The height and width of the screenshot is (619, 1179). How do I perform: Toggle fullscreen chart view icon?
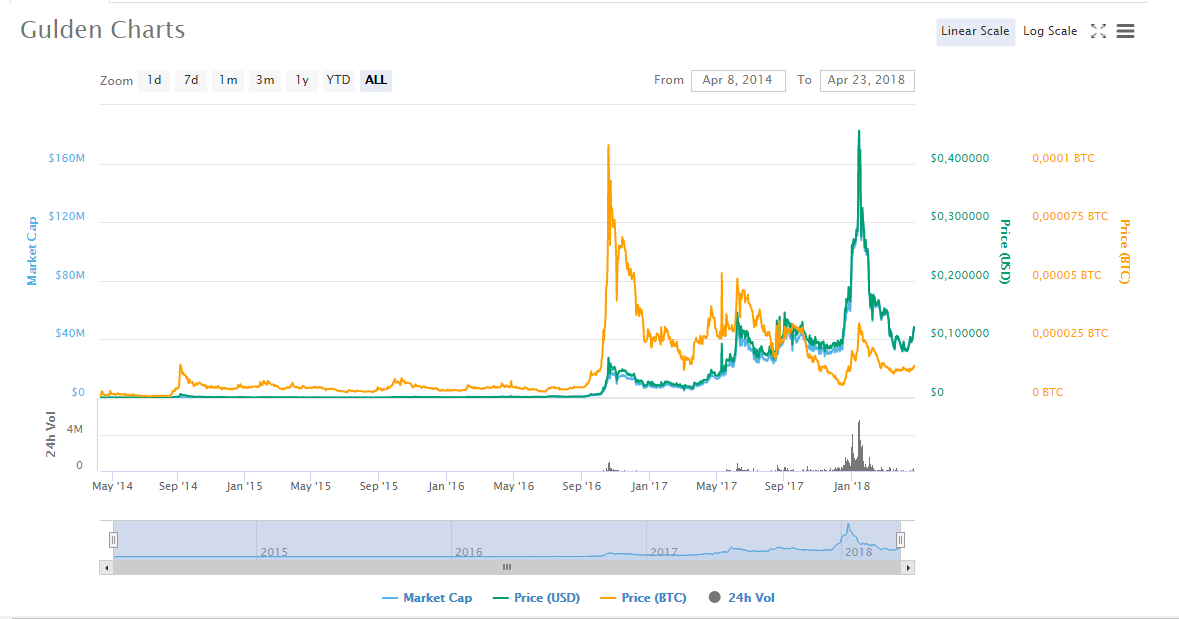1099,31
